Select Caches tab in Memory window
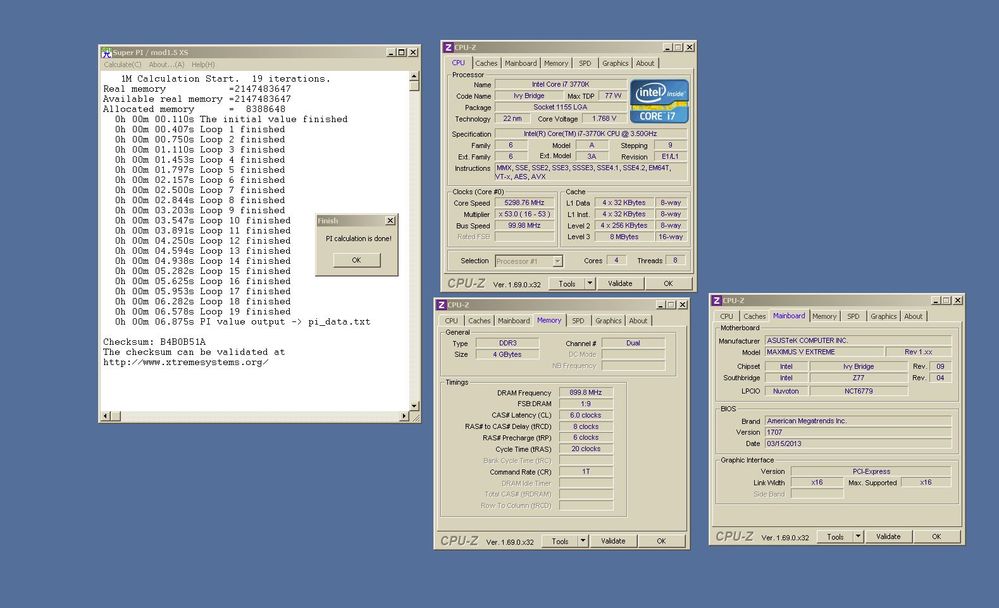Image resolution: width=999 pixels, height=608 pixels. coord(479,321)
